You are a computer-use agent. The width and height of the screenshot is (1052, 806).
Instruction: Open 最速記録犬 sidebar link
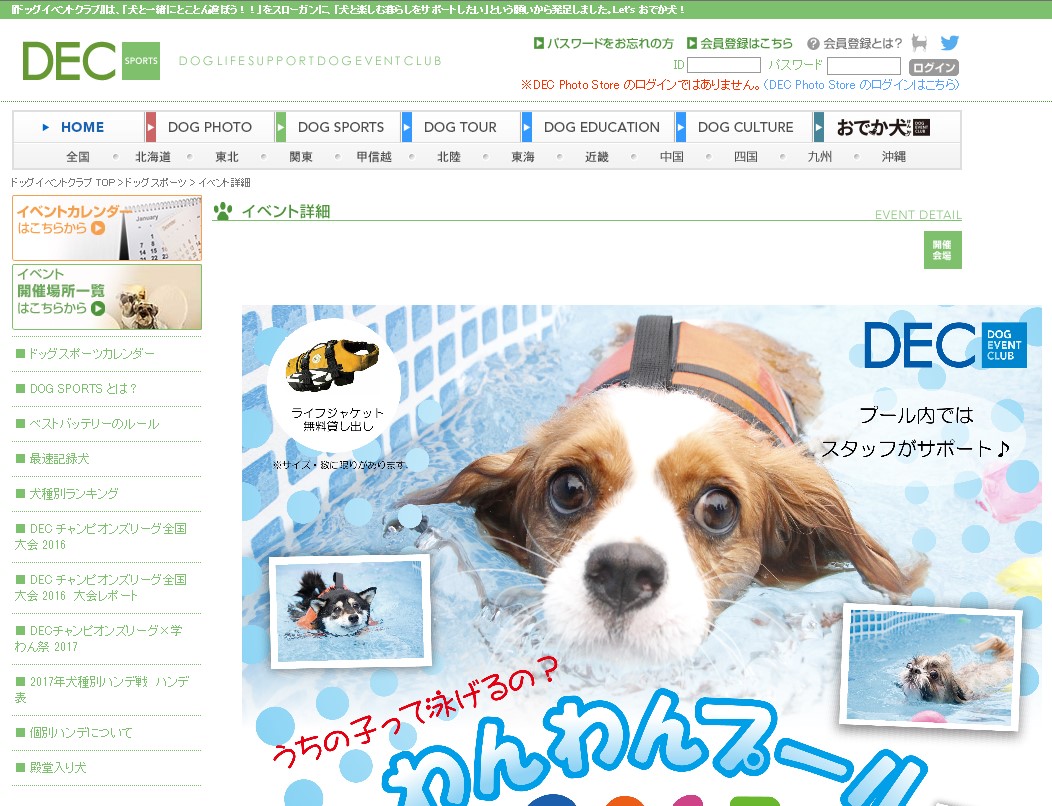[59, 458]
